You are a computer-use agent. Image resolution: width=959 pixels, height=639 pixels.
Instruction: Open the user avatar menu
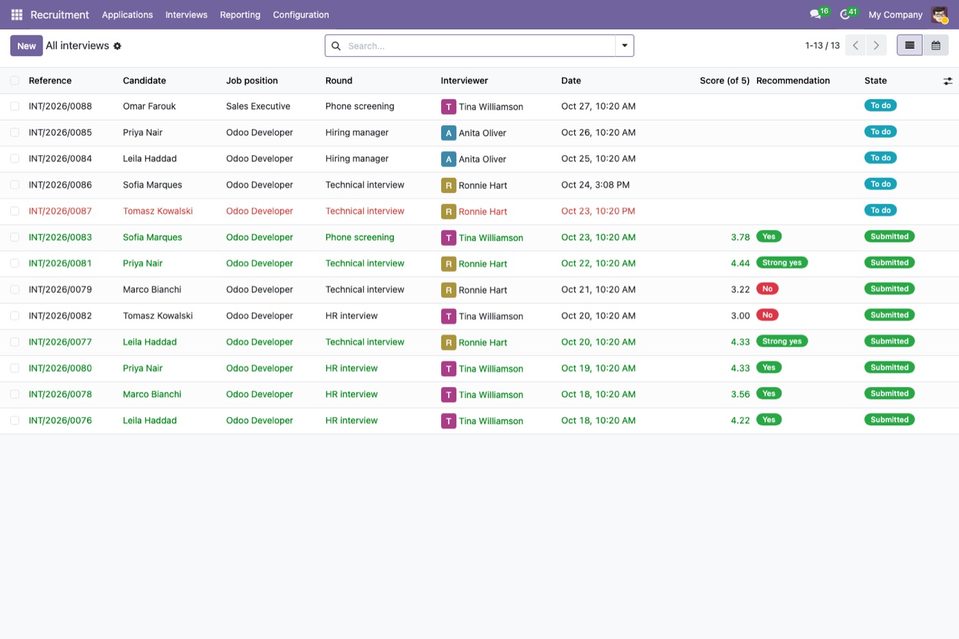pyautogui.click(x=939, y=15)
